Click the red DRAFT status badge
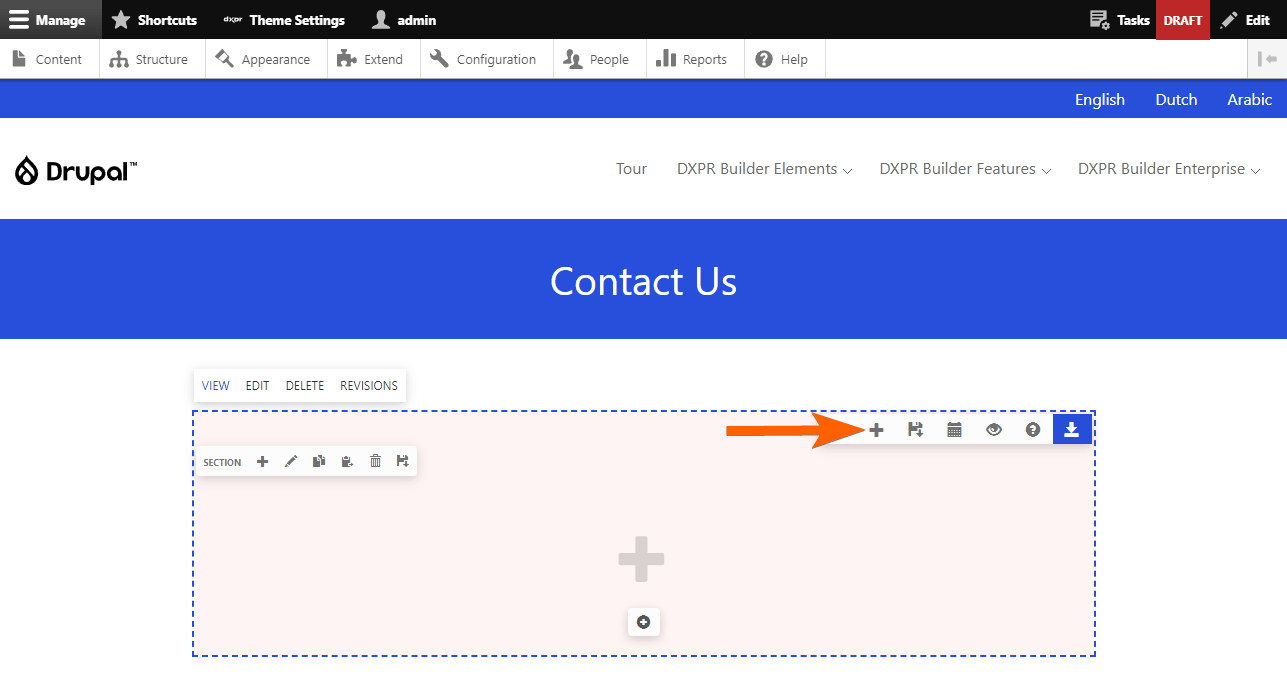Screen dimensions: 1287x681 click(x=1183, y=20)
